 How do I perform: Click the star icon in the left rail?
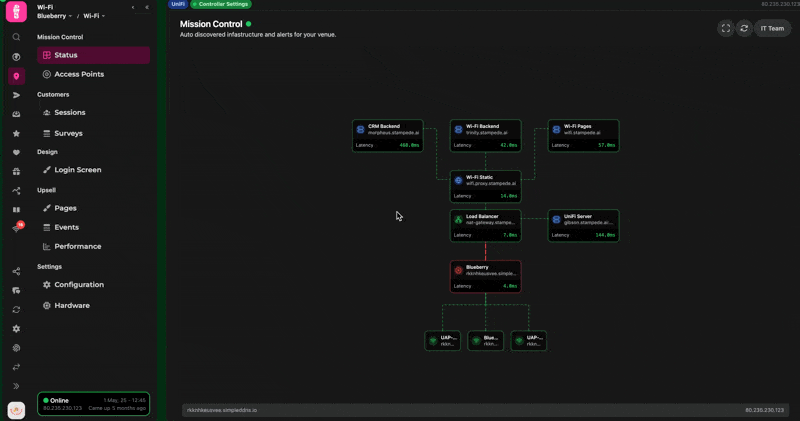click(x=16, y=133)
